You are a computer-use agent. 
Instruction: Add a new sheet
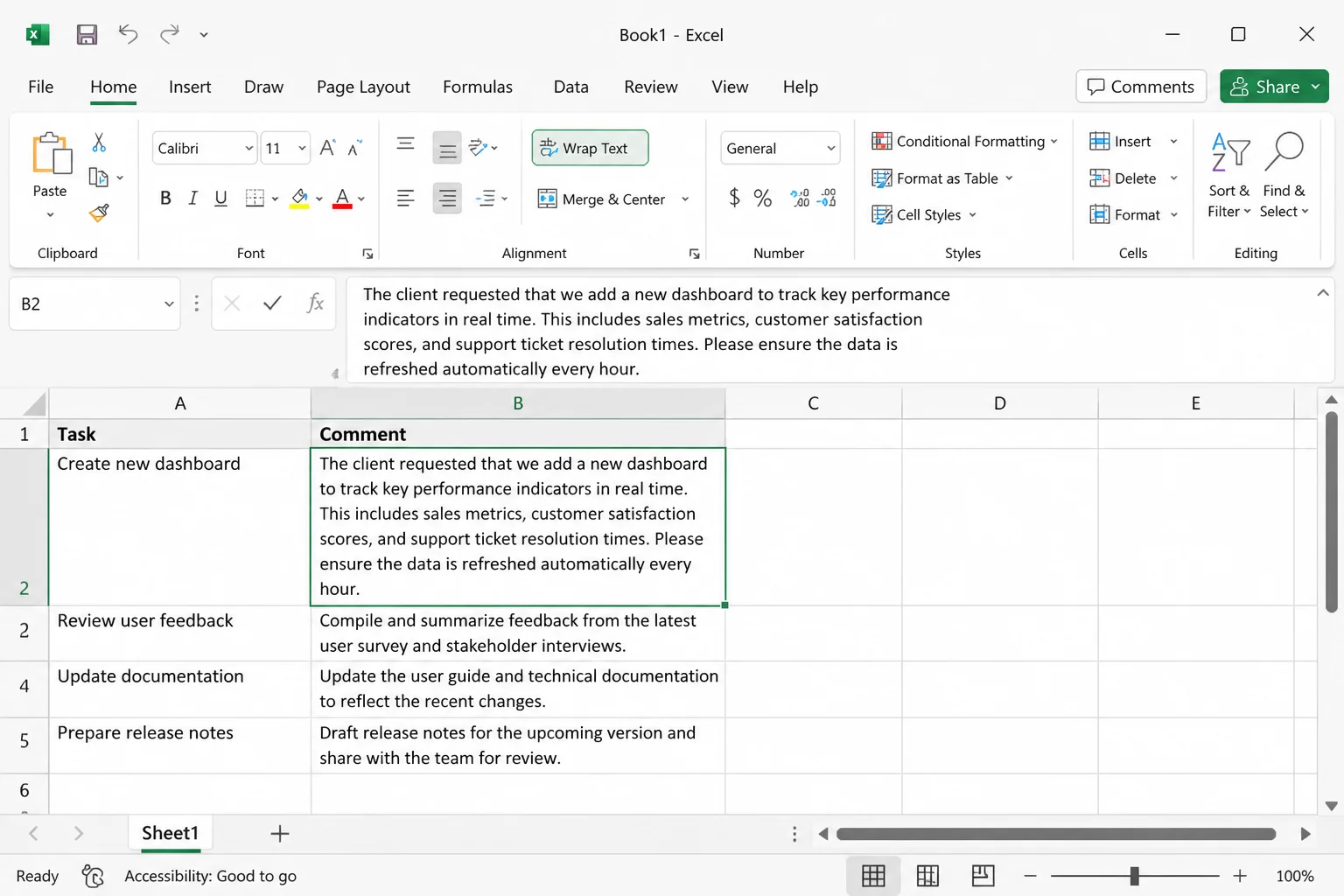tap(280, 834)
